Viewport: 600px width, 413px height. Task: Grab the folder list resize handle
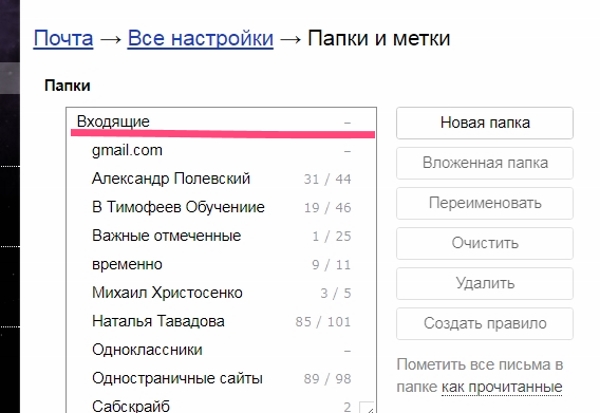pyautogui.click(x=367, y=407)
